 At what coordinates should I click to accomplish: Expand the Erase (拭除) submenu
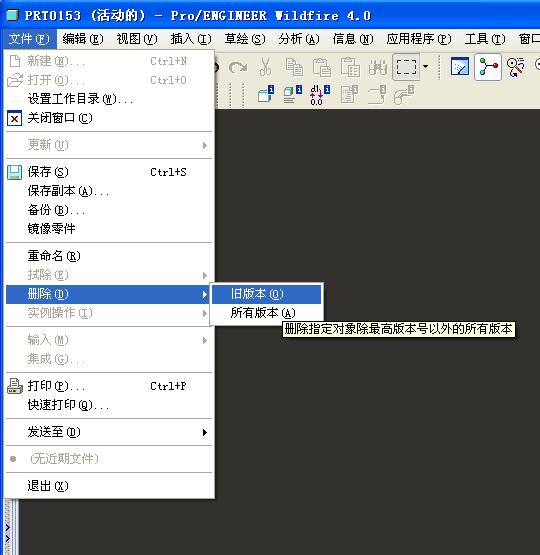tap(110, 275)
